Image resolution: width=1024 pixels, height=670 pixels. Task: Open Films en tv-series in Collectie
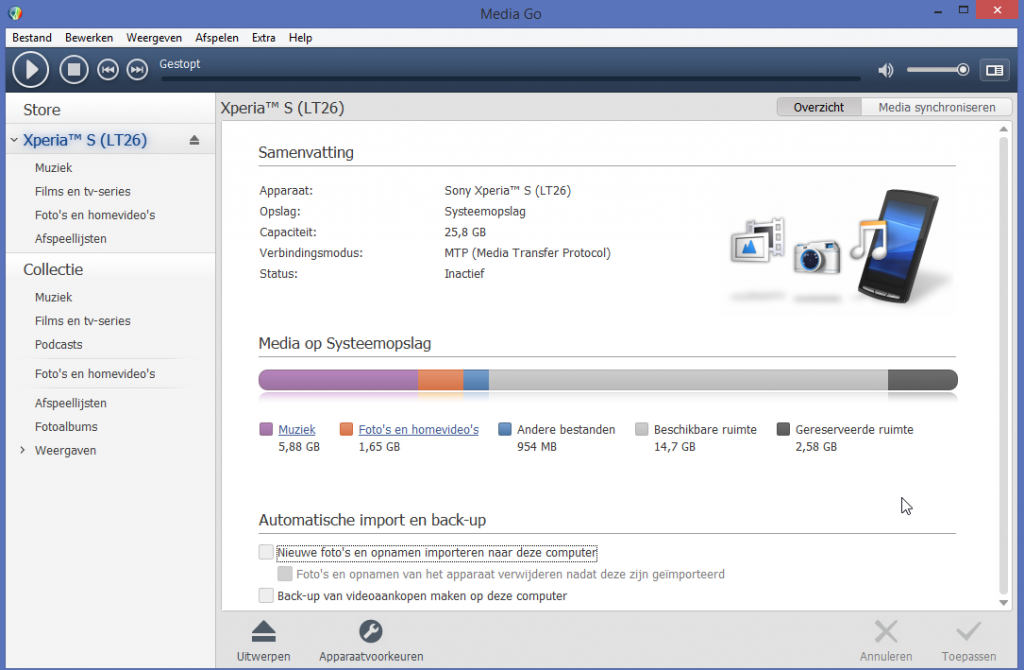83,321
